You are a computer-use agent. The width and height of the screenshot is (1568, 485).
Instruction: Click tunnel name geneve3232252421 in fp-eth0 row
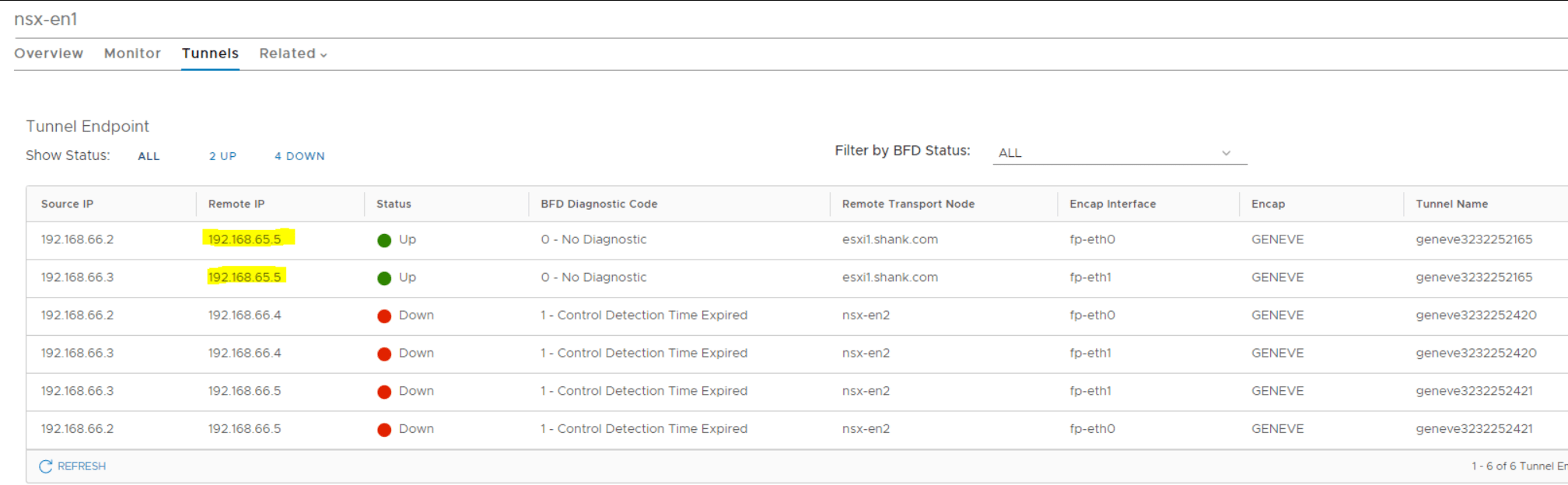1474,429
